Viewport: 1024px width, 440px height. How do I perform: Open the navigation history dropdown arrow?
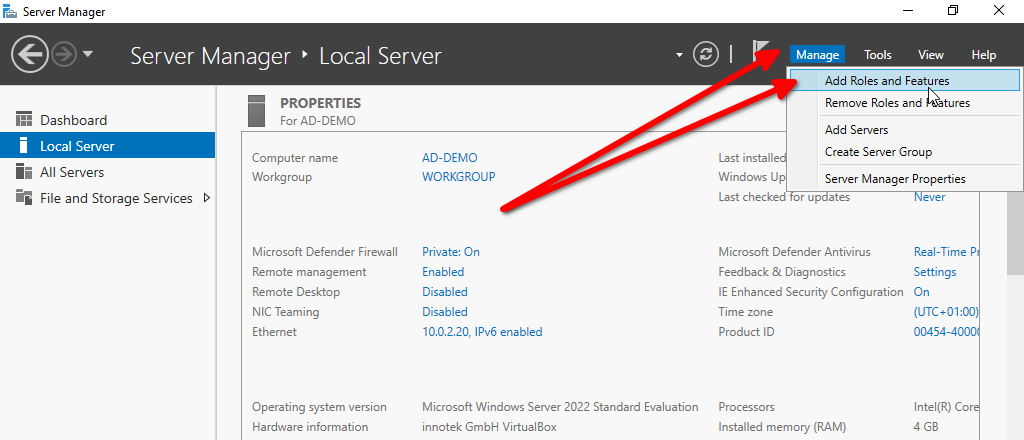[x=88, y=54]
